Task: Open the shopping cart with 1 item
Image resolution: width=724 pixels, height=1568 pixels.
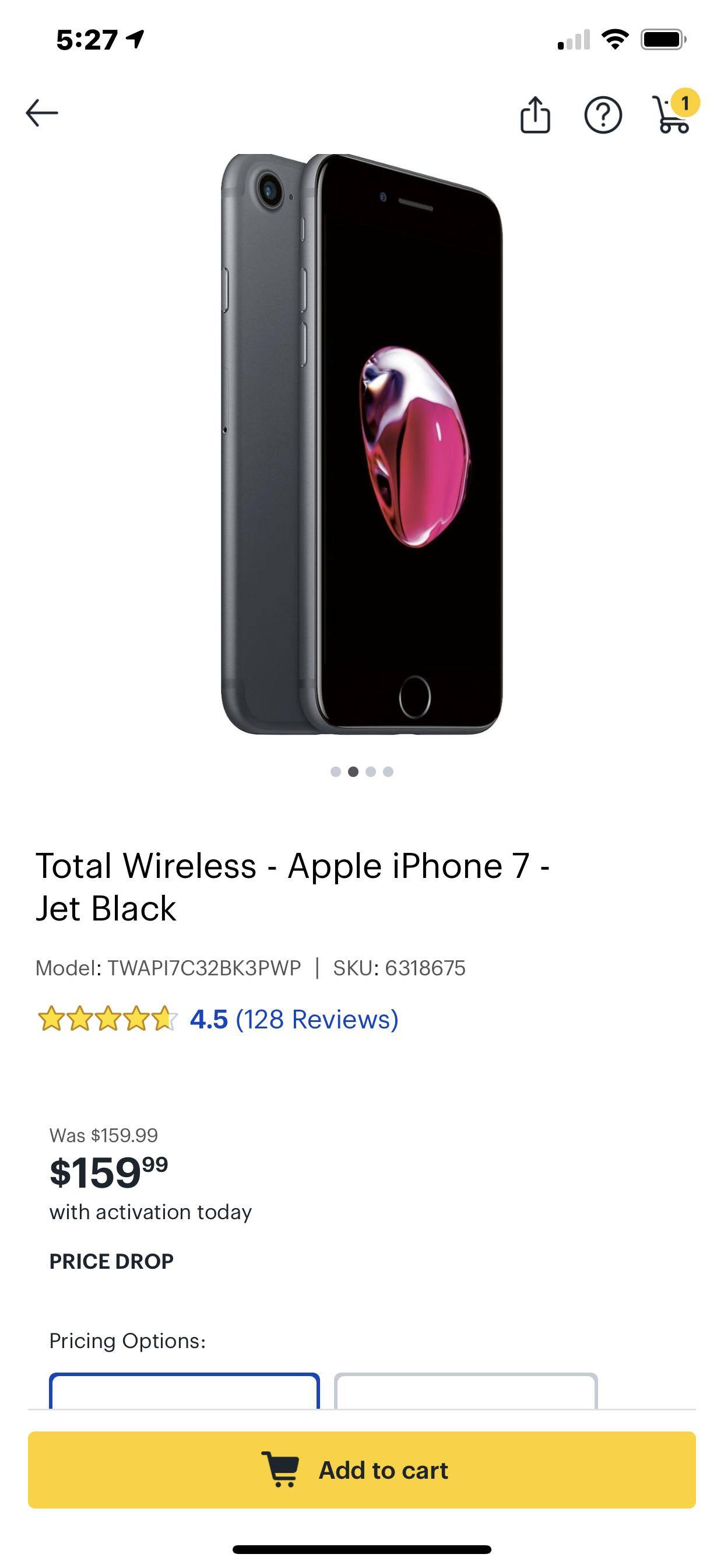Action: (x=671, y=116)
